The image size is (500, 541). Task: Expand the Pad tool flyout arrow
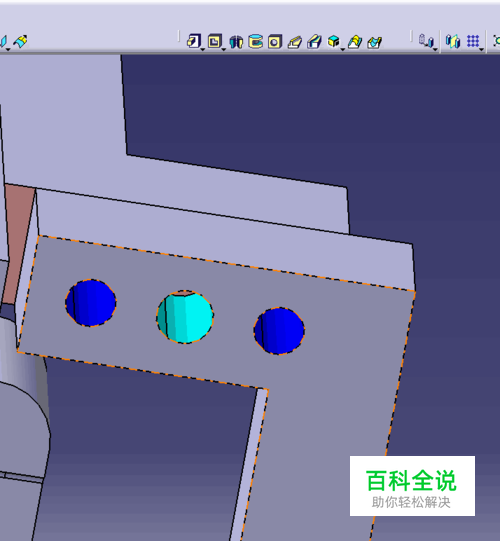[x=203, y=50]
